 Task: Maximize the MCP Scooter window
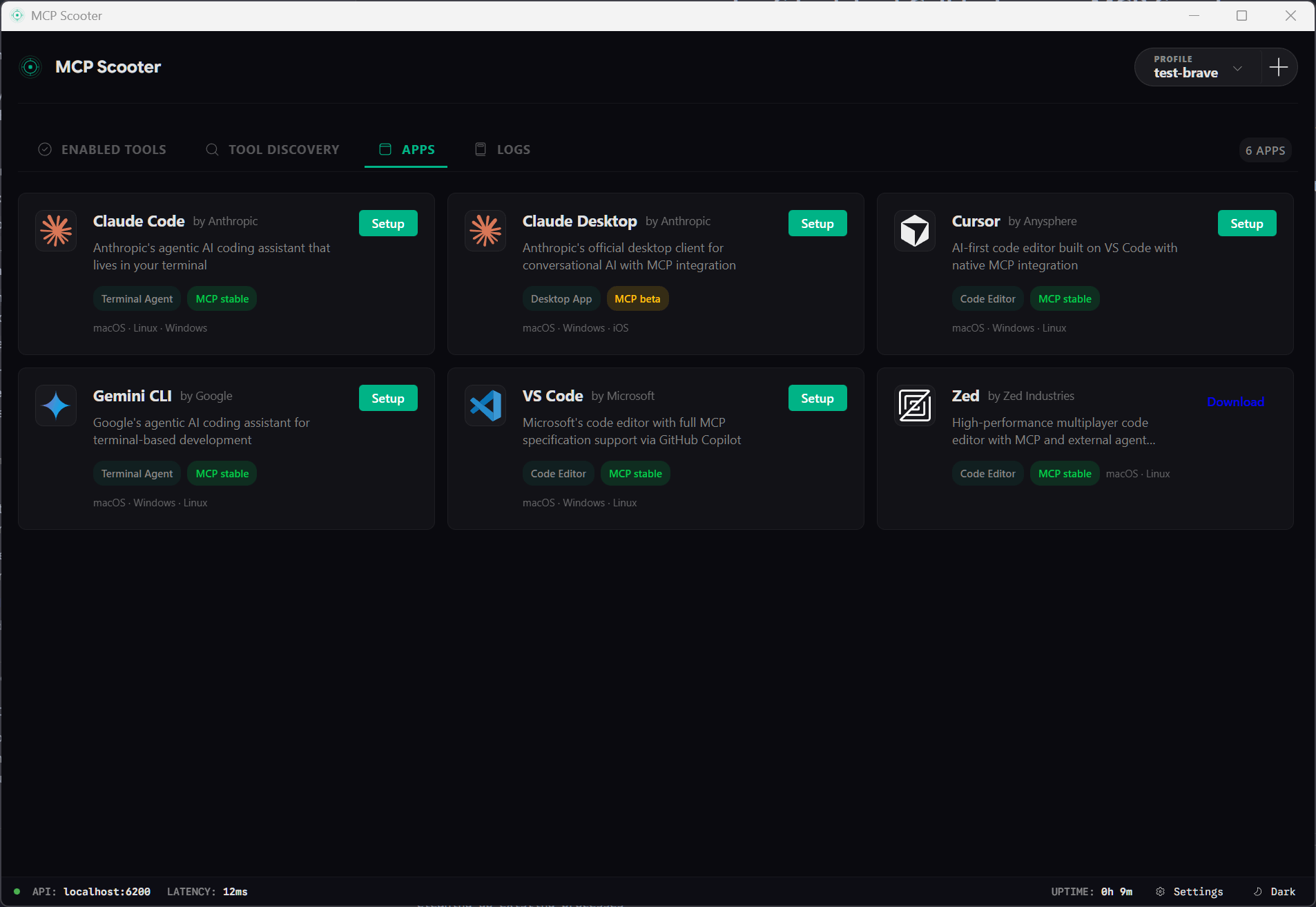tap(1241, 15)
